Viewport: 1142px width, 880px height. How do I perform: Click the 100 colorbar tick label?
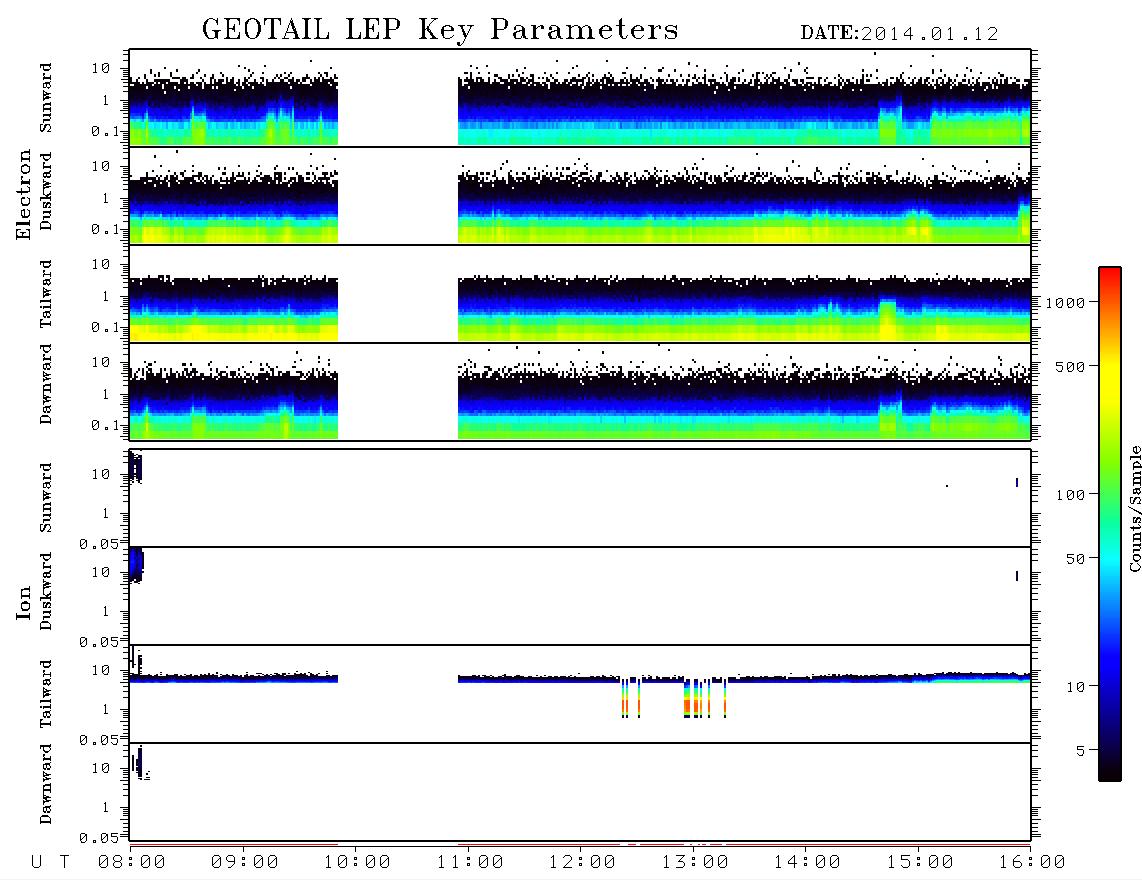[x=1071, y=495]
